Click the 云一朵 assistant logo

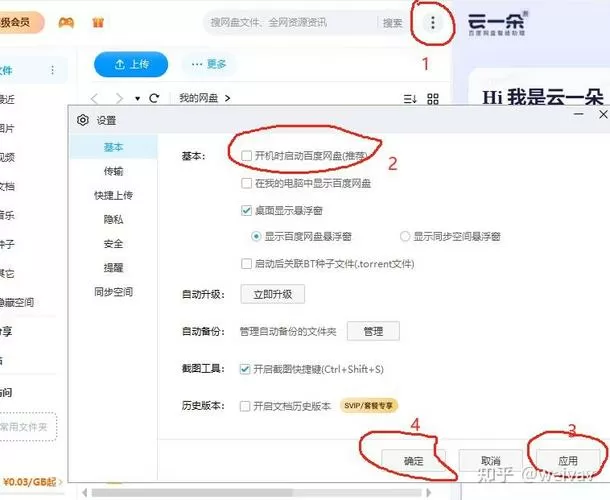tap(497, 23)
